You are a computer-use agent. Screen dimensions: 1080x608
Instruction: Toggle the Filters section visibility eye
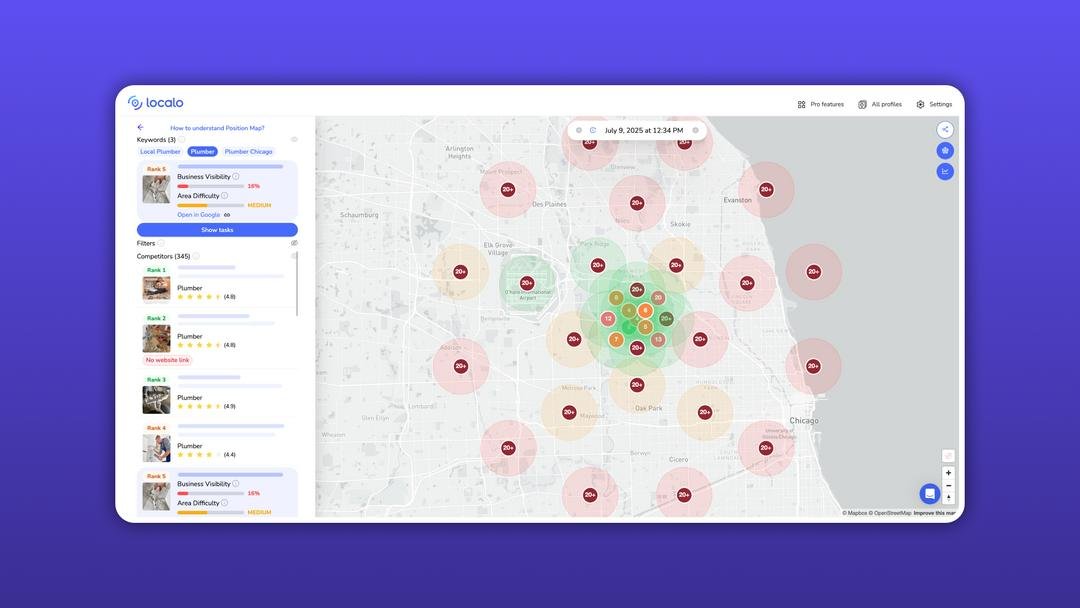click(294, 243)
